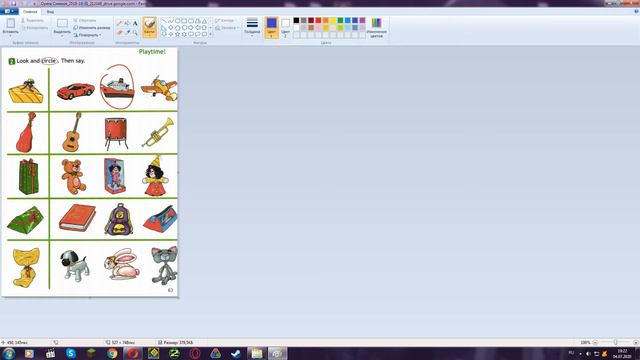The width and height of the screenshot is (640, 360).
Task: Click the zoom out minus button
Action: tap(595, 342)
